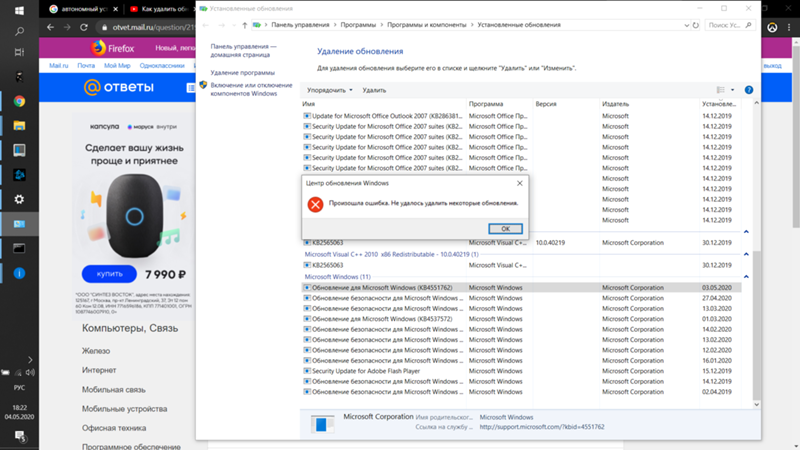800x450 pixels.
Task: Click the Упорядочить dropdown
Action: click(x=330, y=90)
